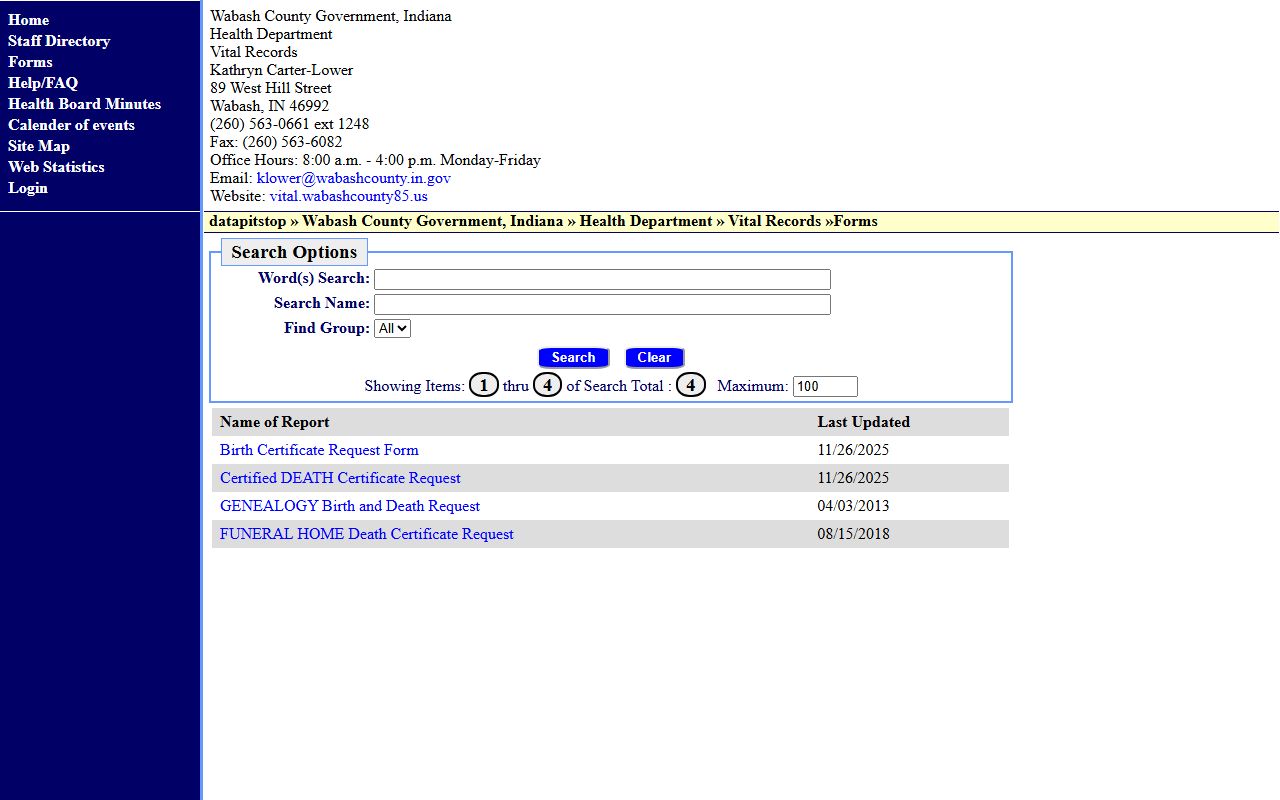The width and height of the screenshot is (1280, 800).
Task: Open the Home menu link
Action: click(x=28, y=20)
